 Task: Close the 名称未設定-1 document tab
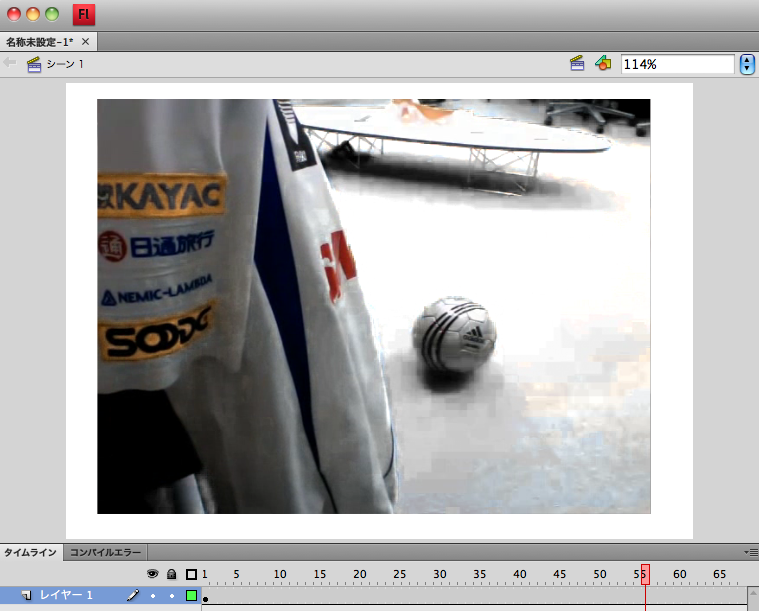tap(85, 42)
